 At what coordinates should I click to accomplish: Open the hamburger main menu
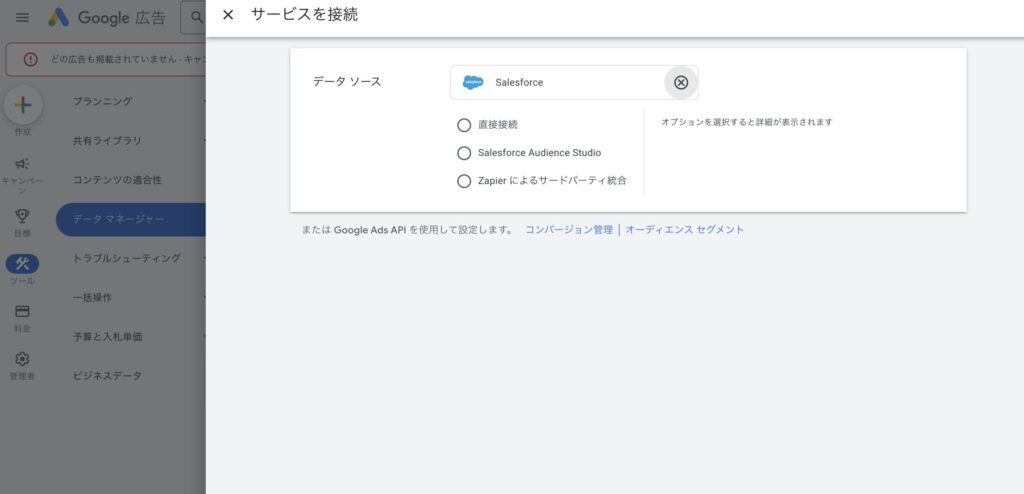point(22,18)
